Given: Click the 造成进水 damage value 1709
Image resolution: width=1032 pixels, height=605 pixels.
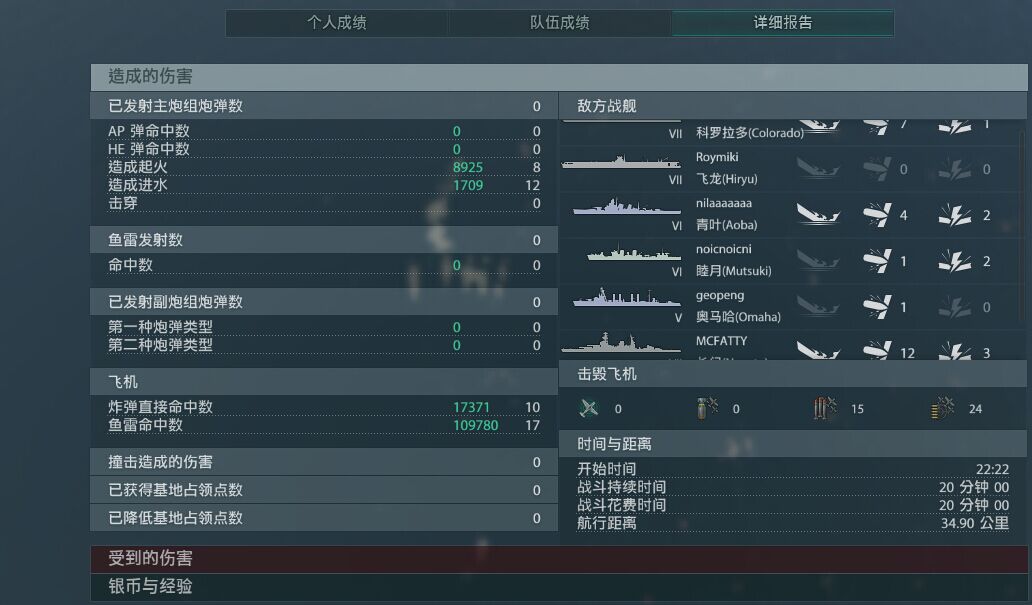Looking at the screenshot, I should coord(468,185).
